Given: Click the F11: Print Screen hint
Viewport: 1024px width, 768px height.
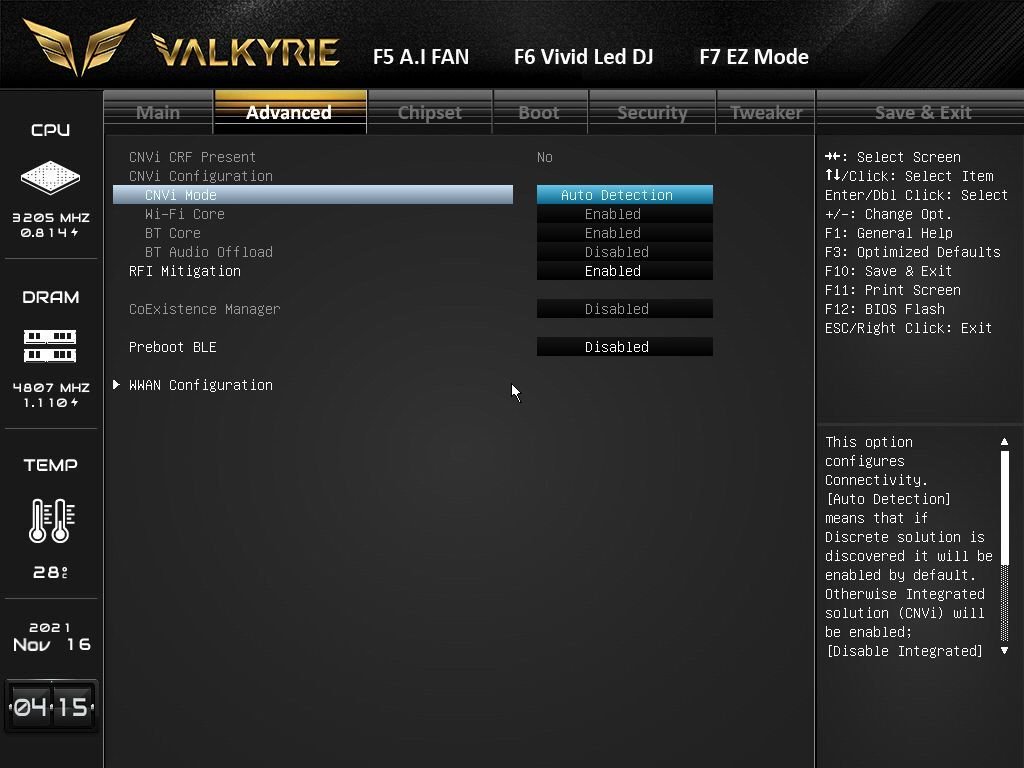Looking at the screenshot, I should [893, 289].
